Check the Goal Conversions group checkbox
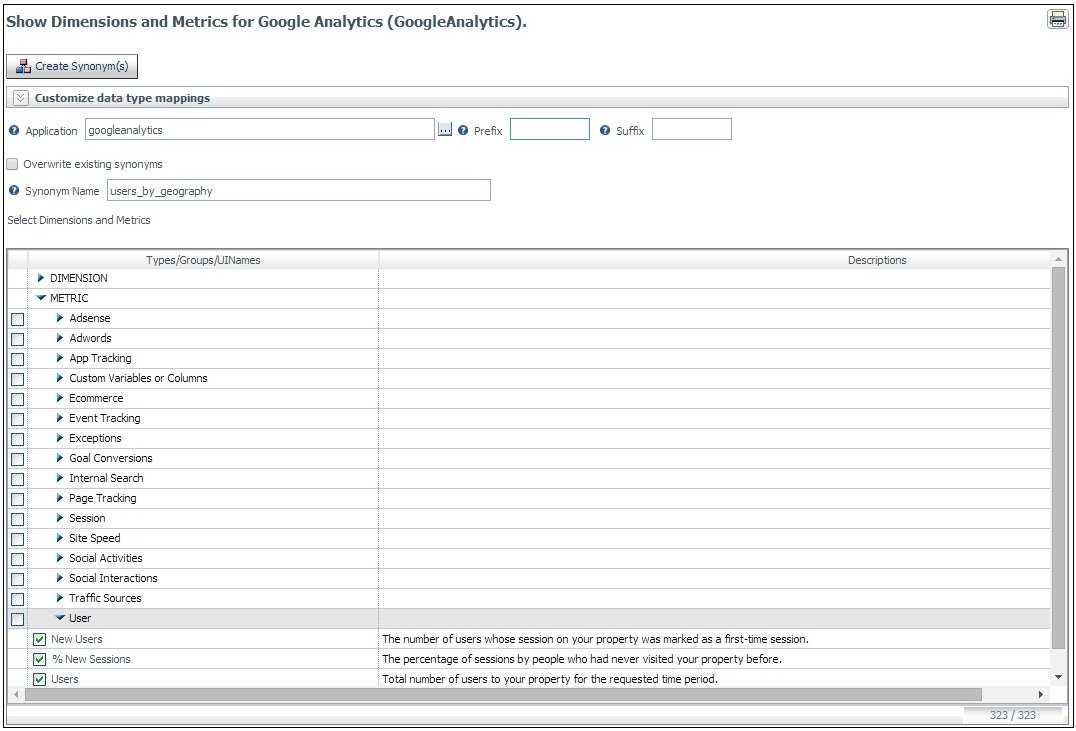 (18, 459)
